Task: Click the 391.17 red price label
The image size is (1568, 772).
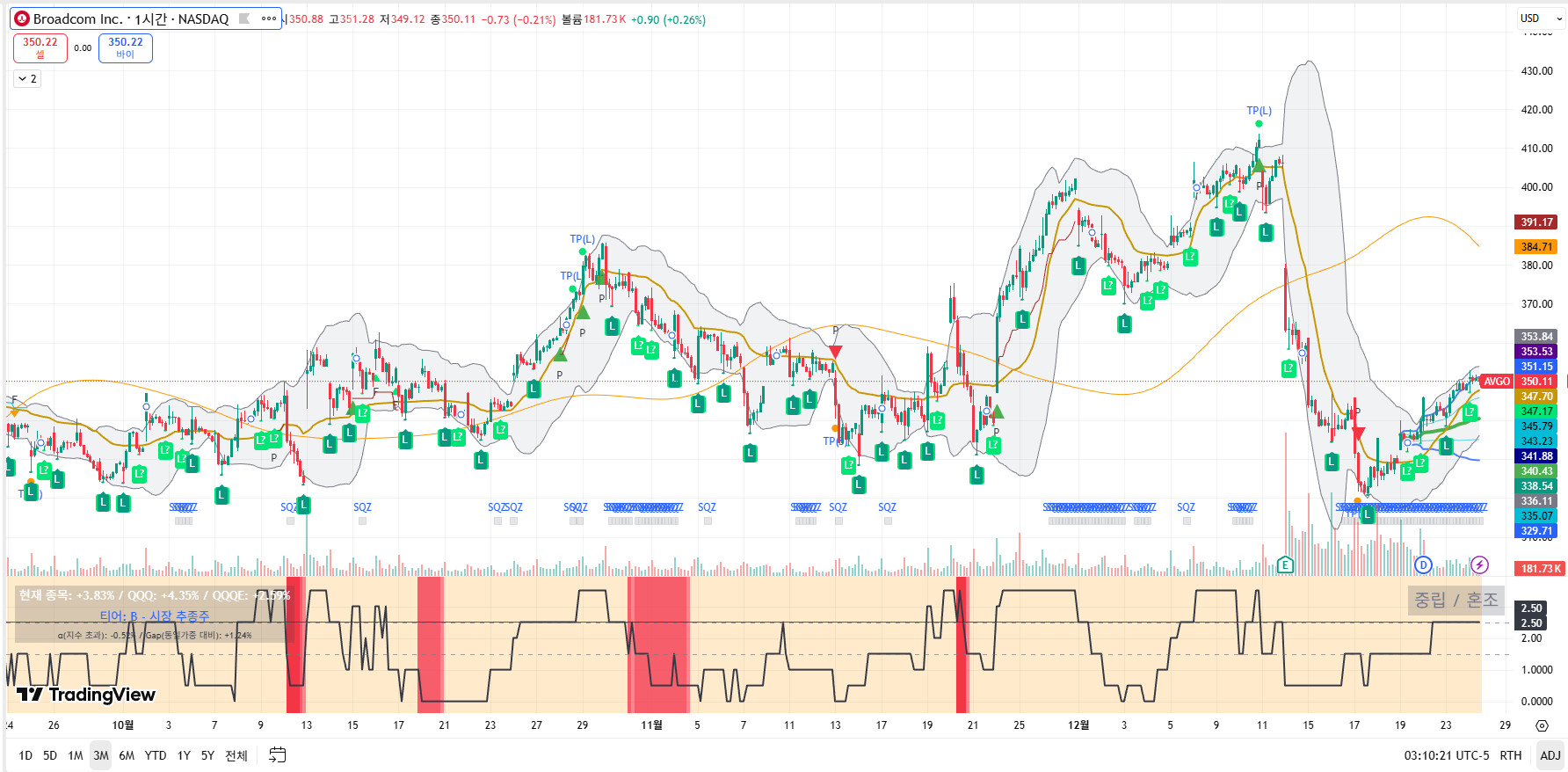Action: 1536,222
